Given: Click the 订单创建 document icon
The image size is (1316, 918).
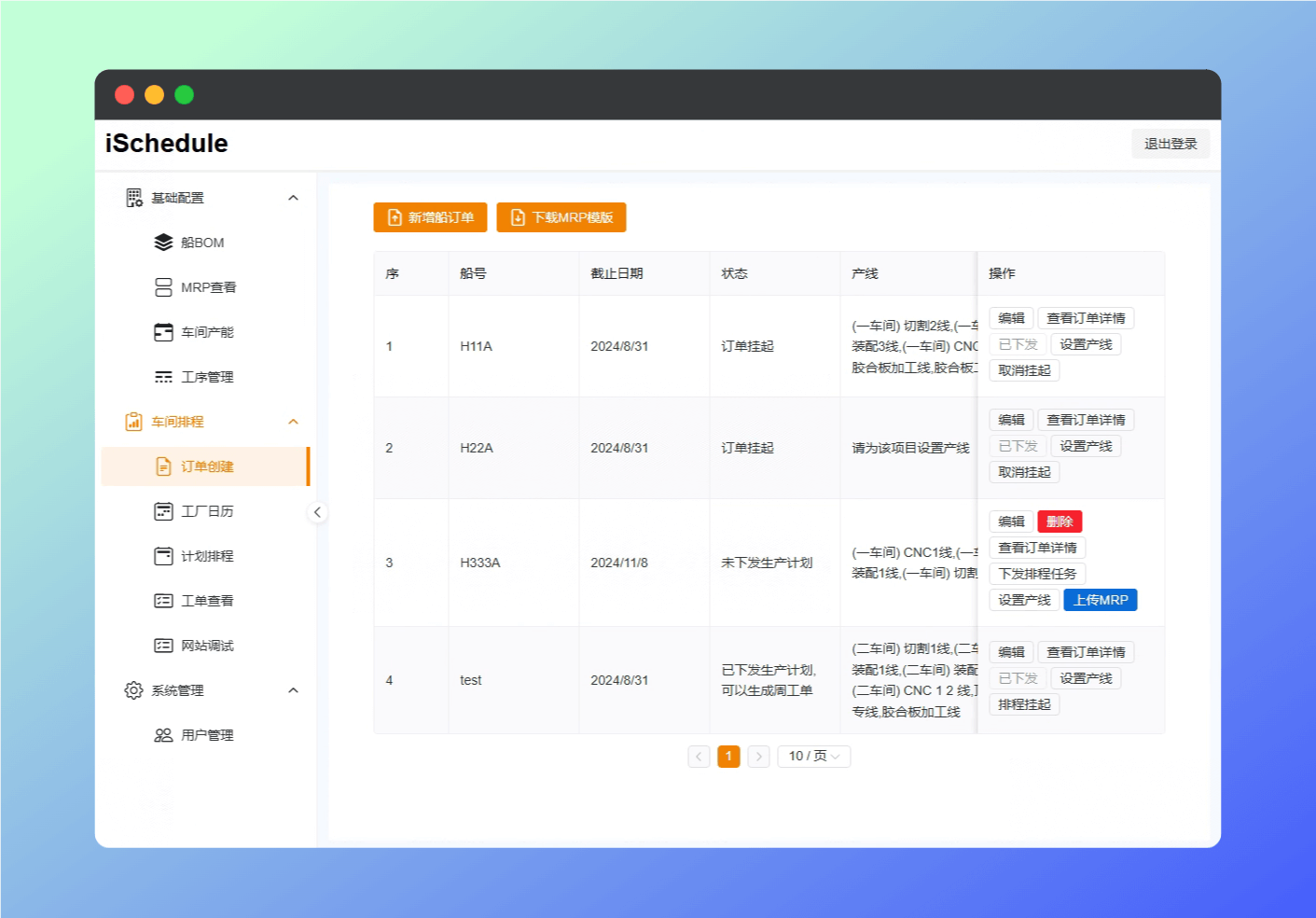Looking at the screenshot, I should pyautogui.click(x=163, y=466).
